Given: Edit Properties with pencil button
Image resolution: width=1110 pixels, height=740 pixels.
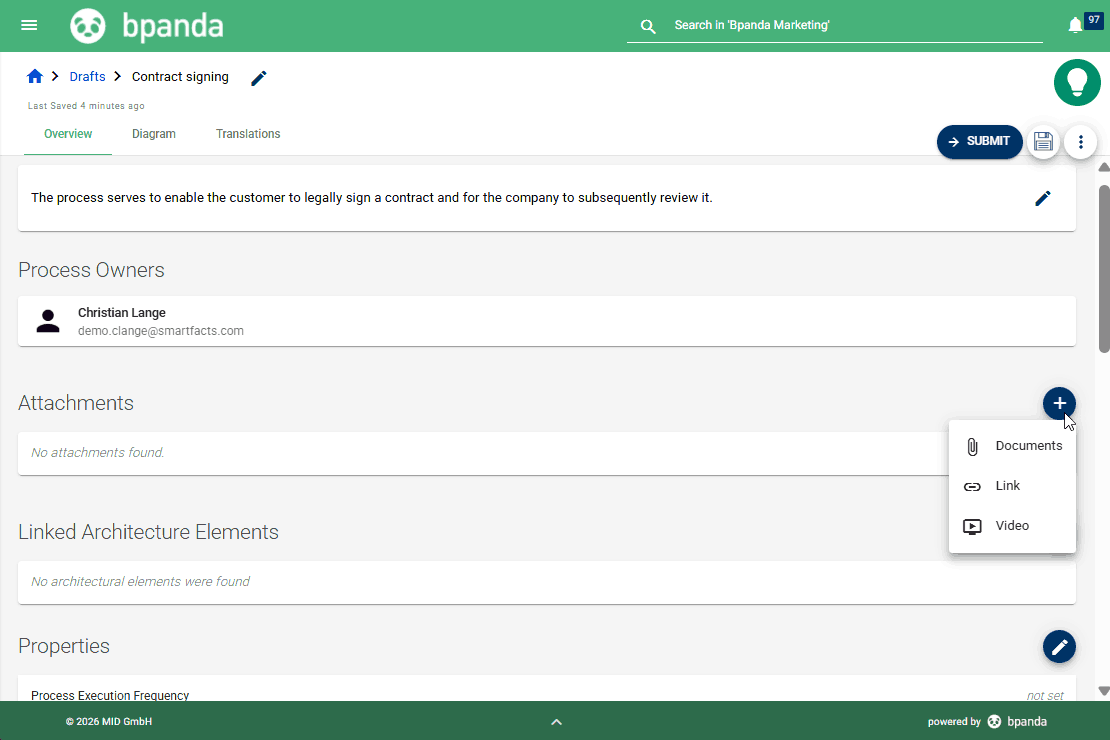Looking at the screenshot, I should [x=1059, y=647].
